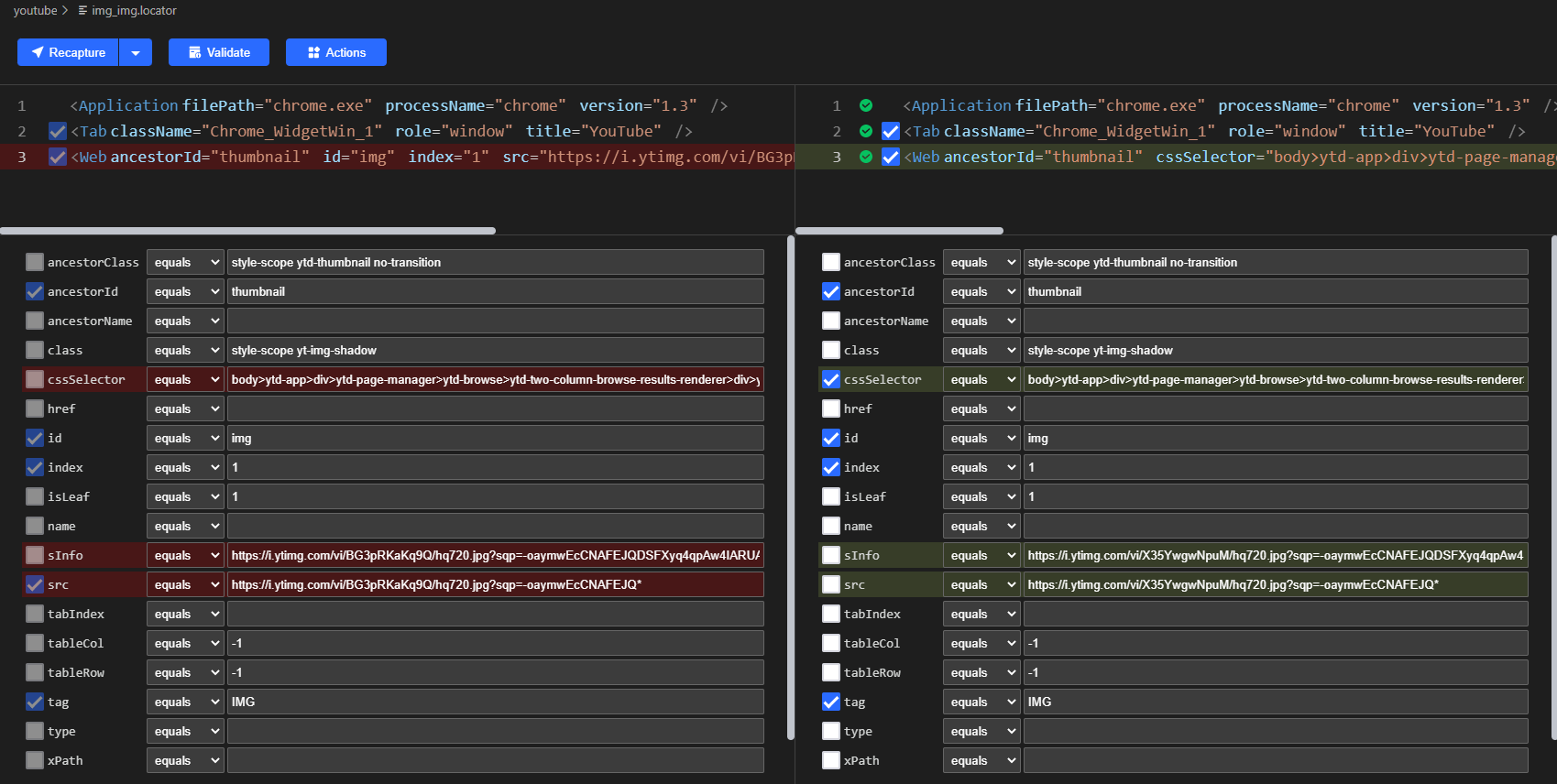Select the img_img.locator breadcrumb
1557x784 pixels.
[x=134, y=11]
